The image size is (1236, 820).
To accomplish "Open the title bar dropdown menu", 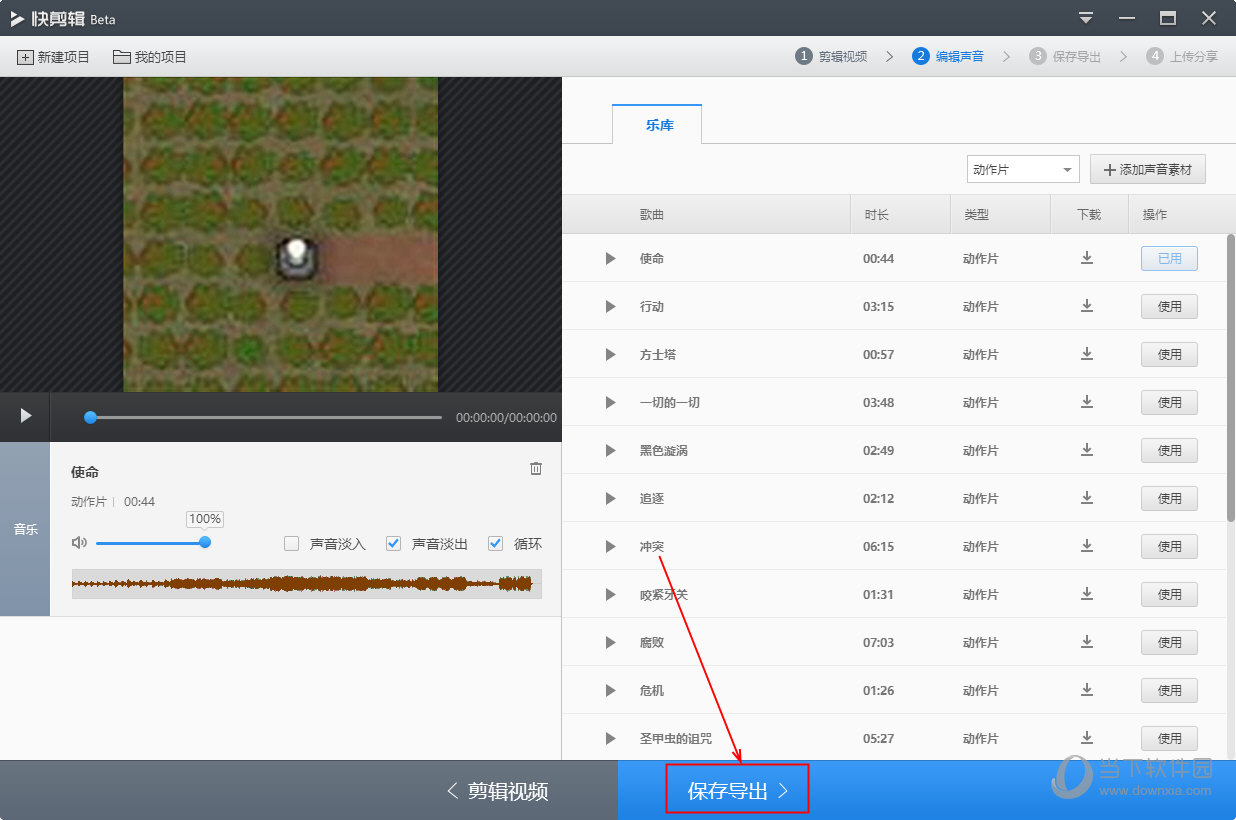I will (1086, 18).
